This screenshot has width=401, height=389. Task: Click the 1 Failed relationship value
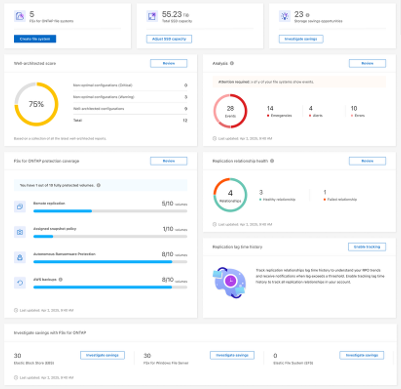pyautogui.click(x=325, y=192)
